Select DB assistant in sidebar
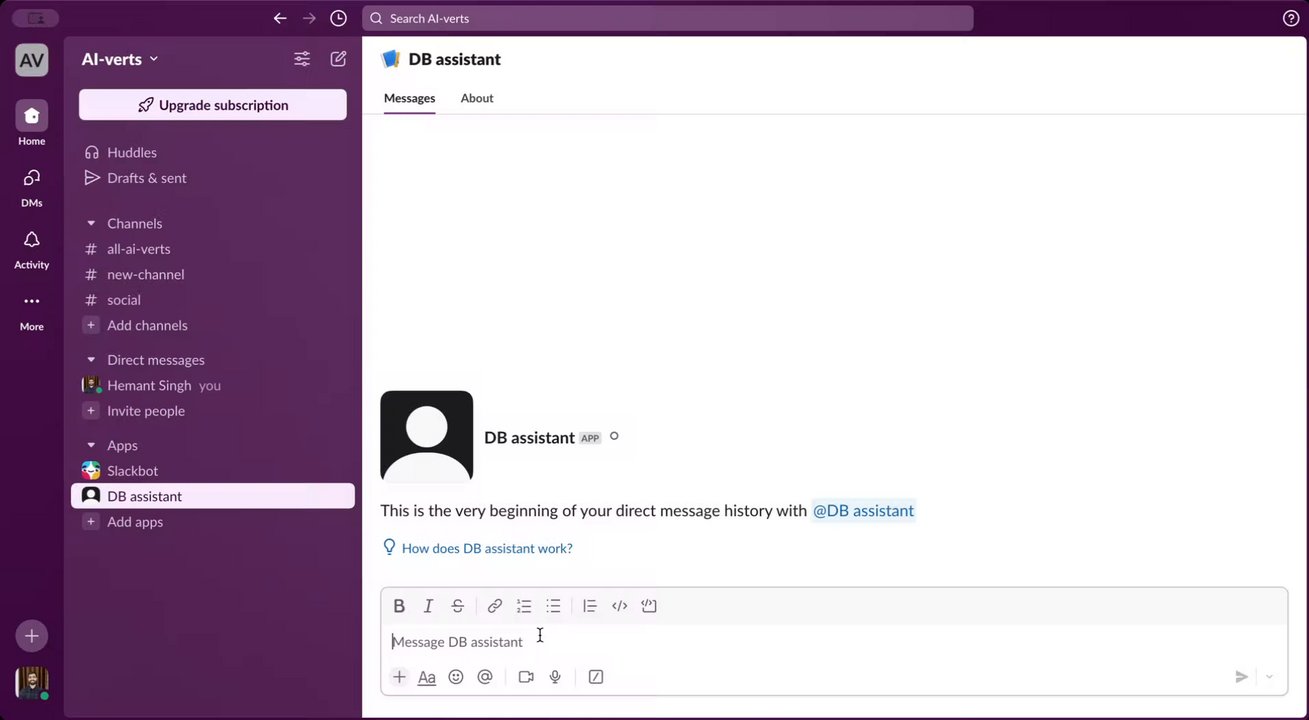This screenshot has width=1309, height=720. click(x=213, y=496)
